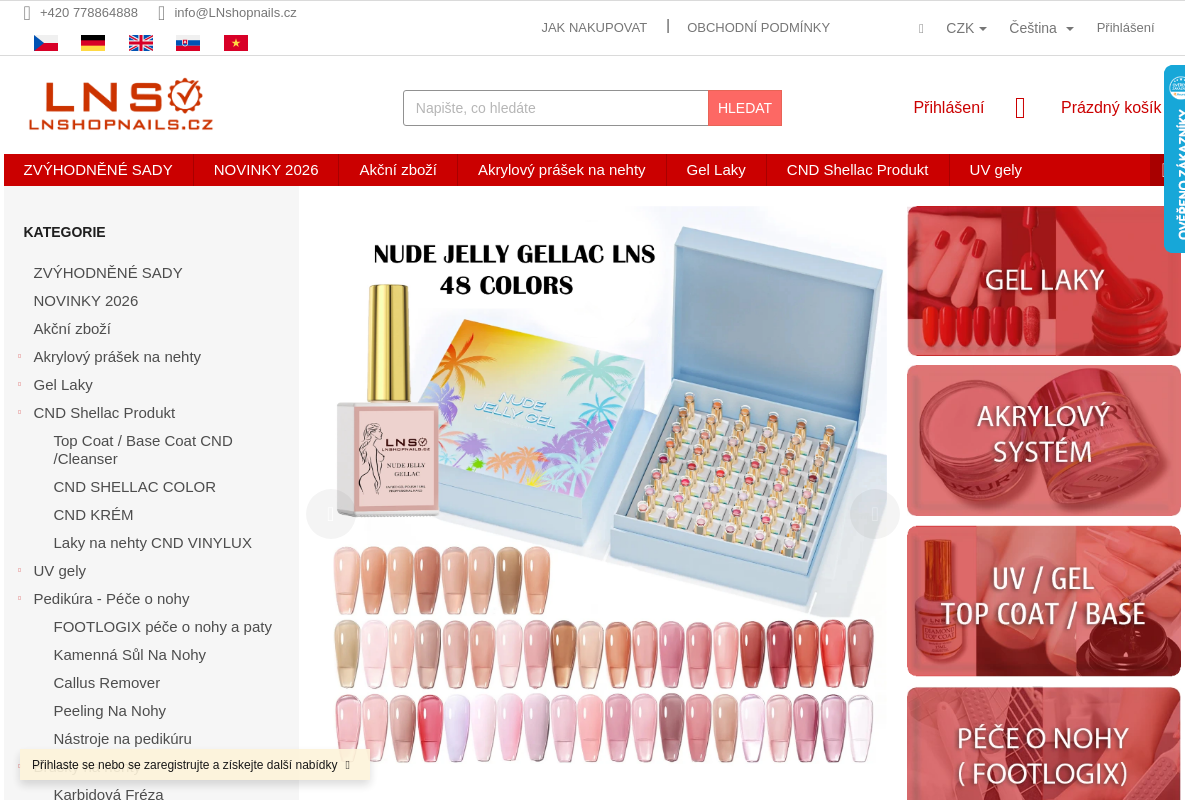Go to previous carousel slide

(x=331, y=514)
